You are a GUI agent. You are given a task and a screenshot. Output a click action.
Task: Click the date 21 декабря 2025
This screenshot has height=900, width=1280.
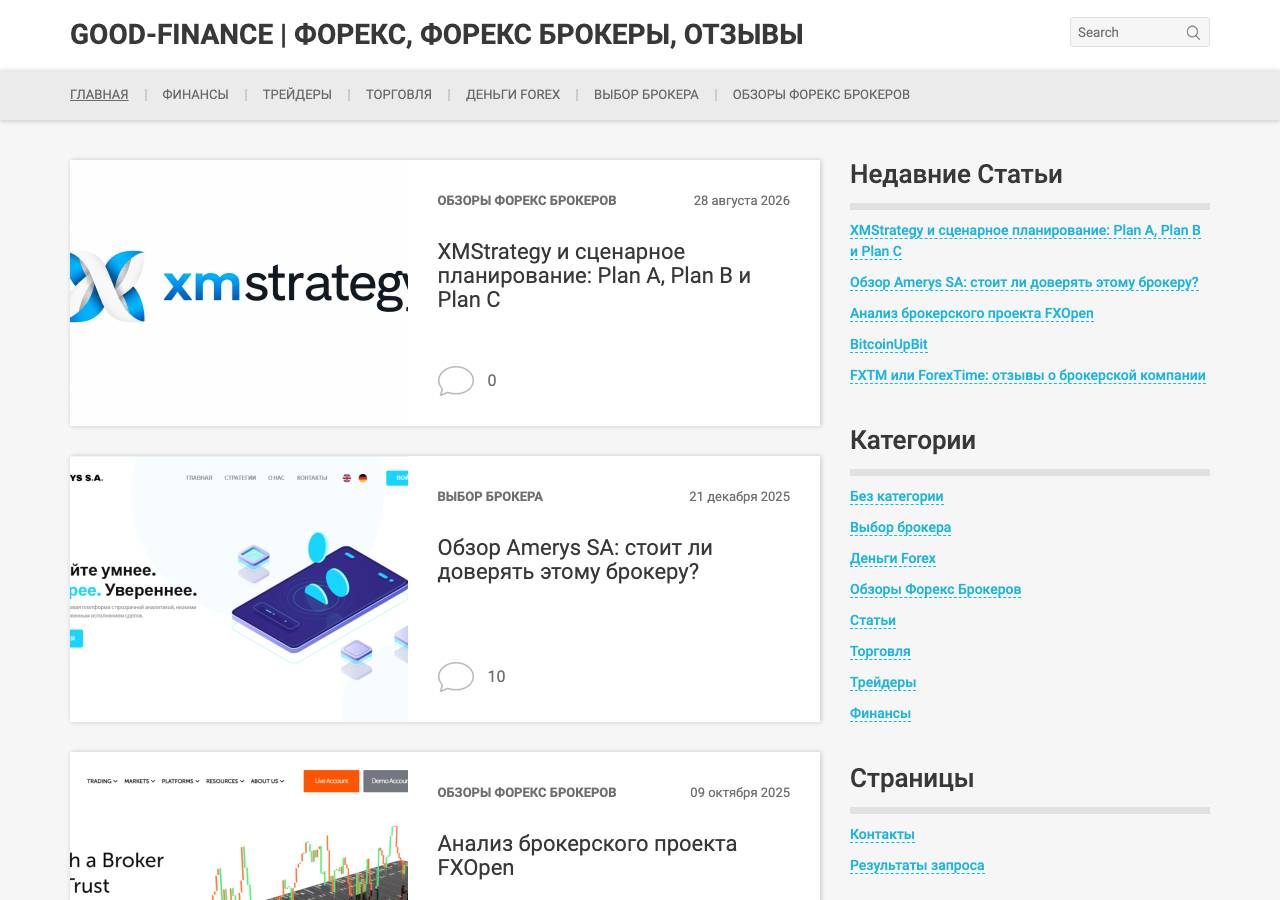click(x=739, y=496)
